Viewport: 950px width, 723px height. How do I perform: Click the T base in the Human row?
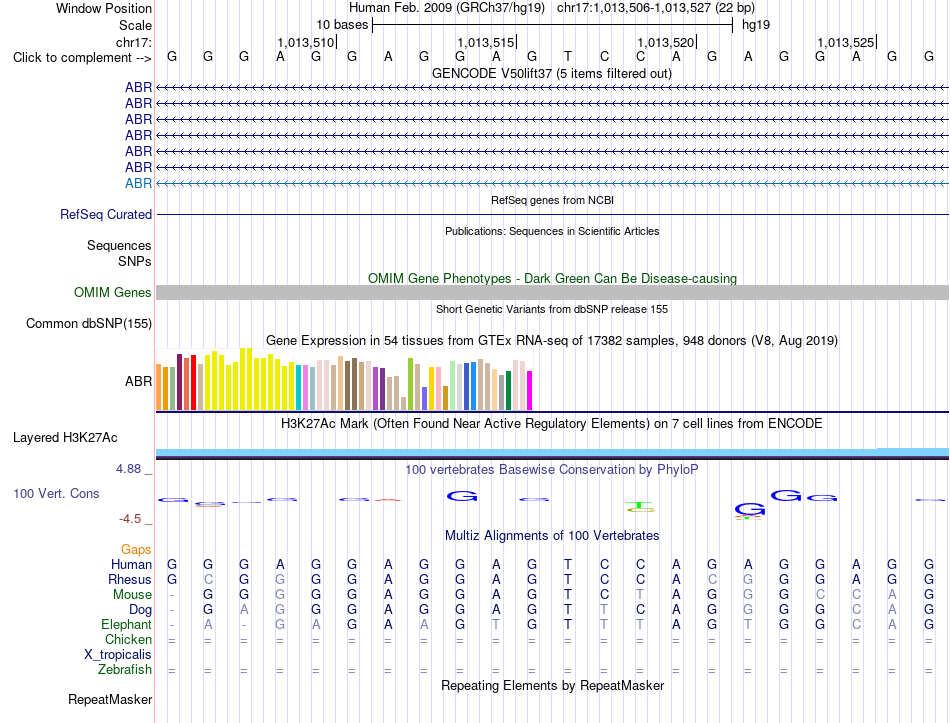(568, 565)
